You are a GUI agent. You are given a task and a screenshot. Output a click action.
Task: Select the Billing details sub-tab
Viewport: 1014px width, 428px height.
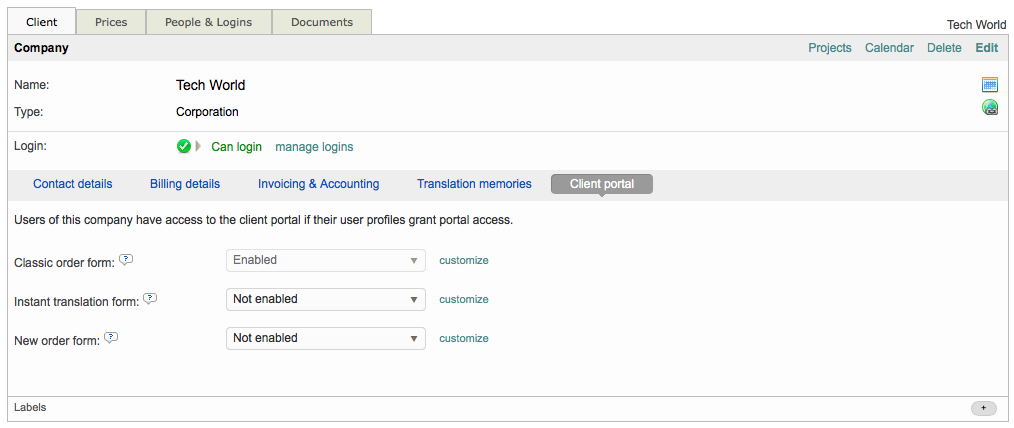[185, 184]
